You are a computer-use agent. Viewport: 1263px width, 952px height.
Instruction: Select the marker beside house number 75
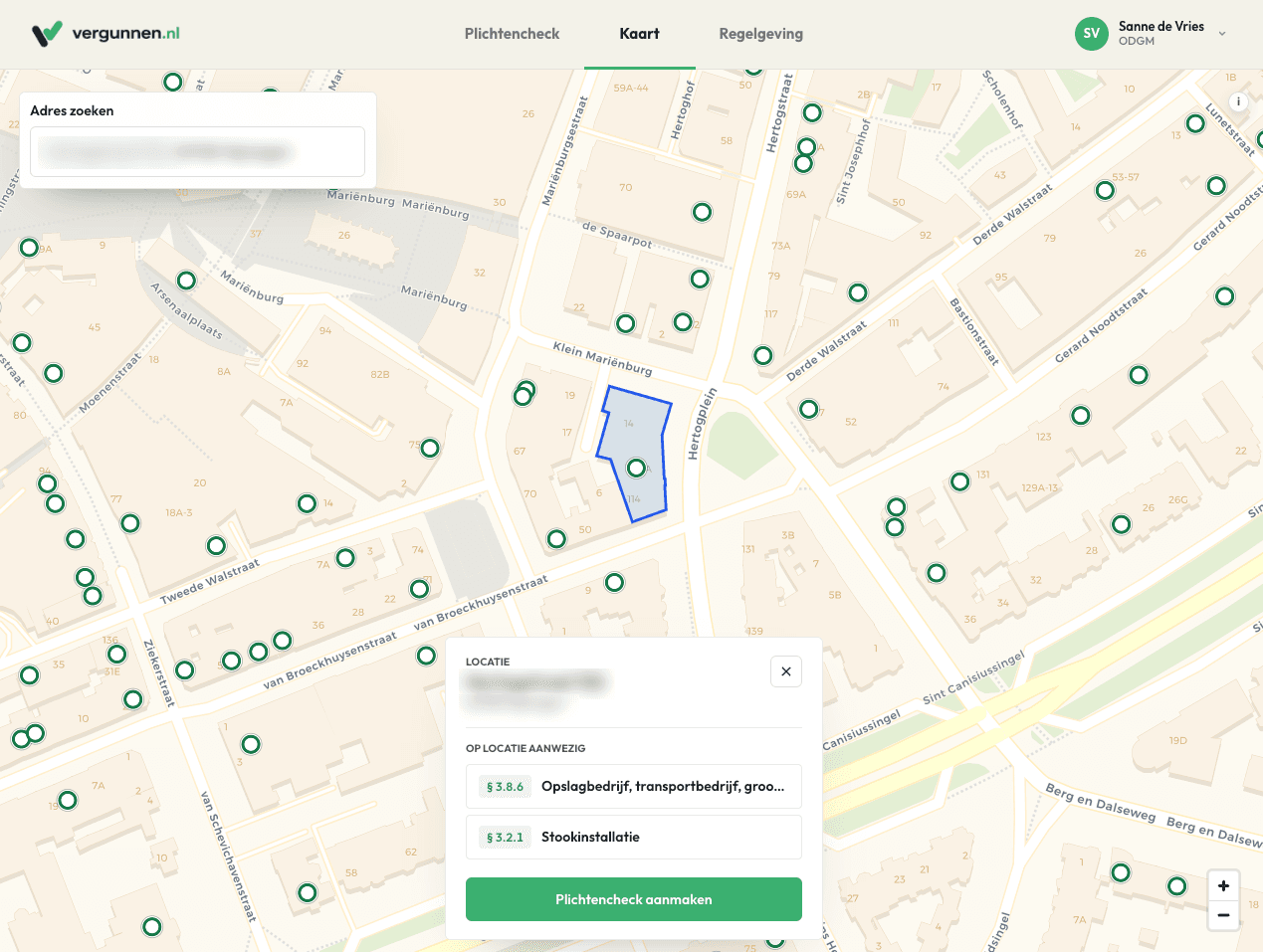coord(430,449)
